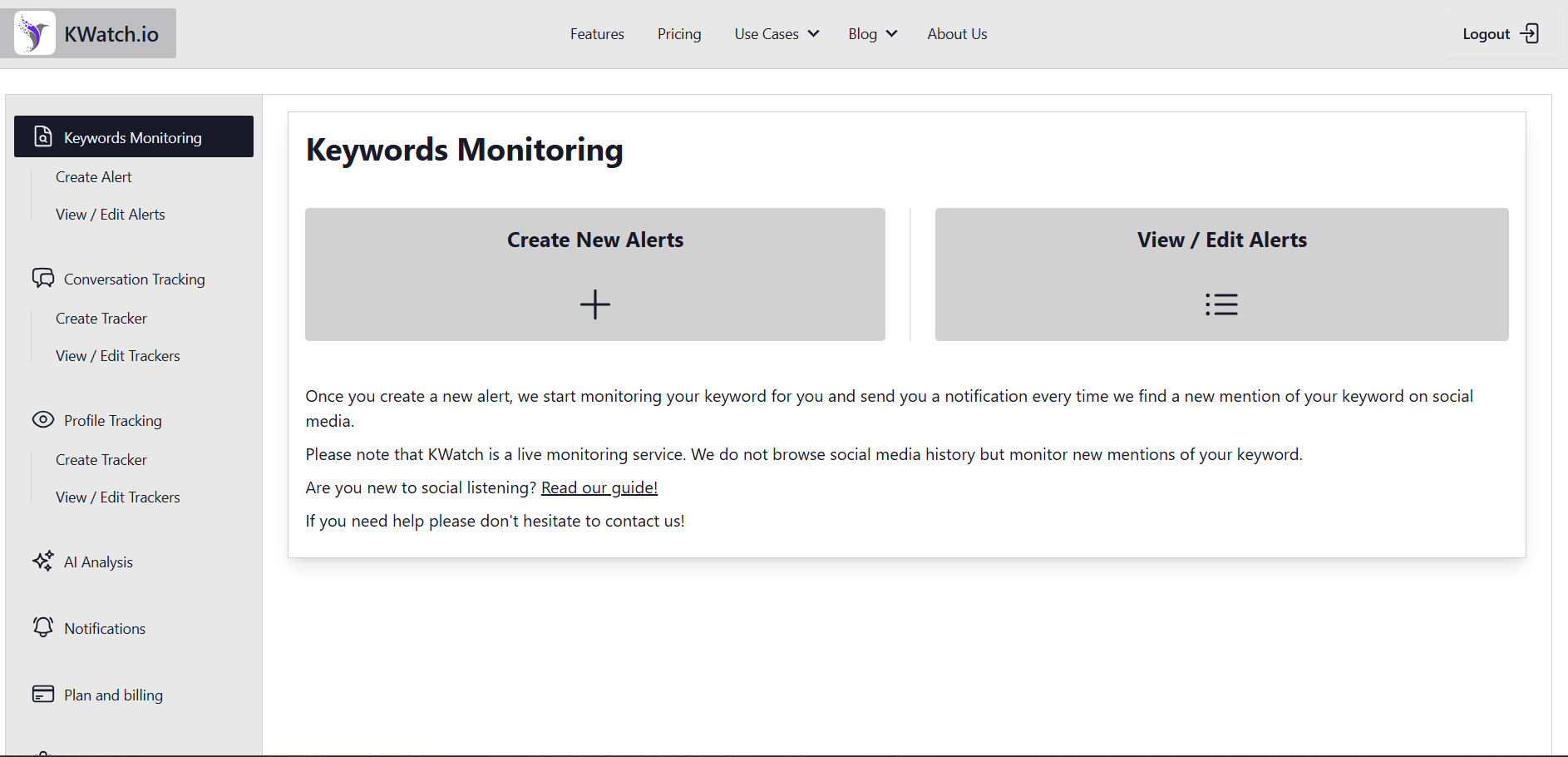Open Create Alert in the sidebar
The width and height of the screenshot is (1568, 757).
click(94, 176)
